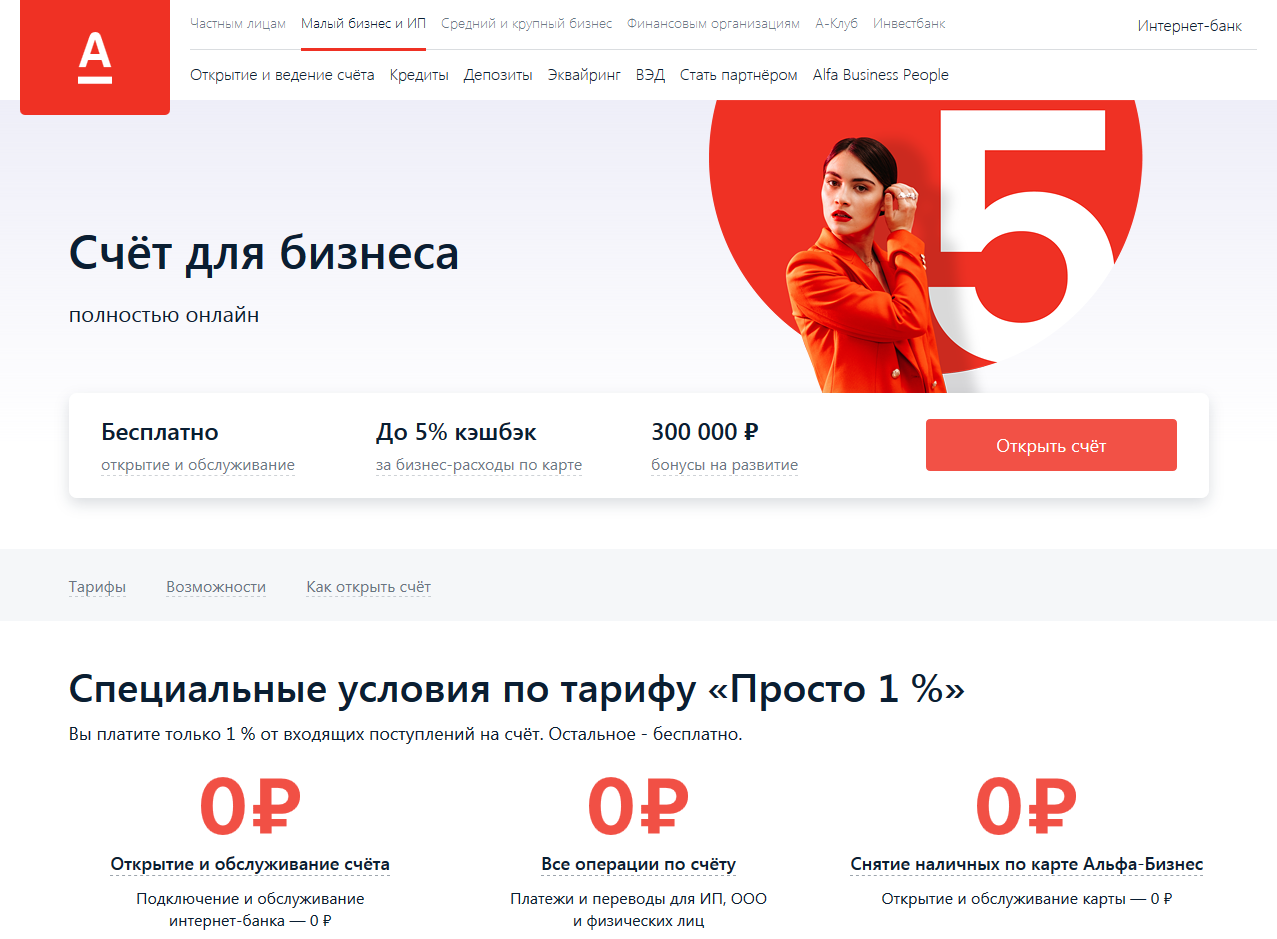Jump to the Тарифы anchor
The image size is (1277, 939).
point(97,587)
